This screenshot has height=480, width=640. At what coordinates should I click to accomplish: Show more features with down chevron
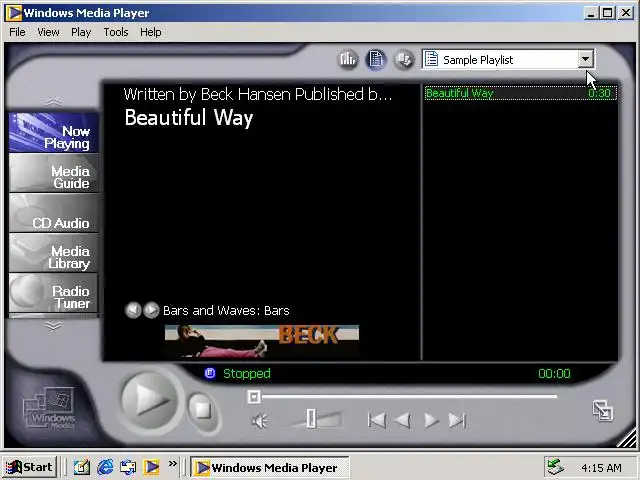coord(53,325)
